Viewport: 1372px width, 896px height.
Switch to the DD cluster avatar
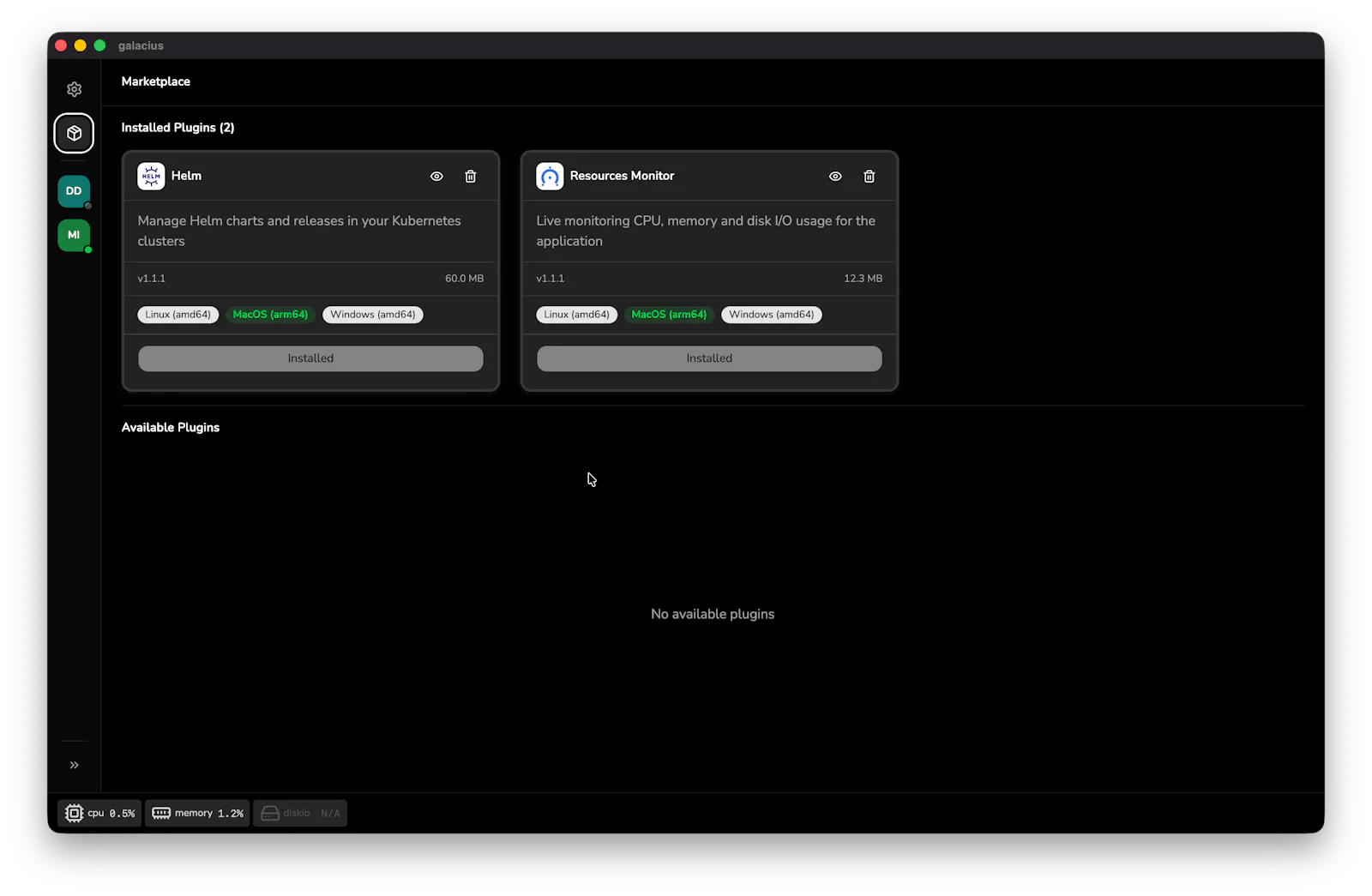tap(74, 191)
